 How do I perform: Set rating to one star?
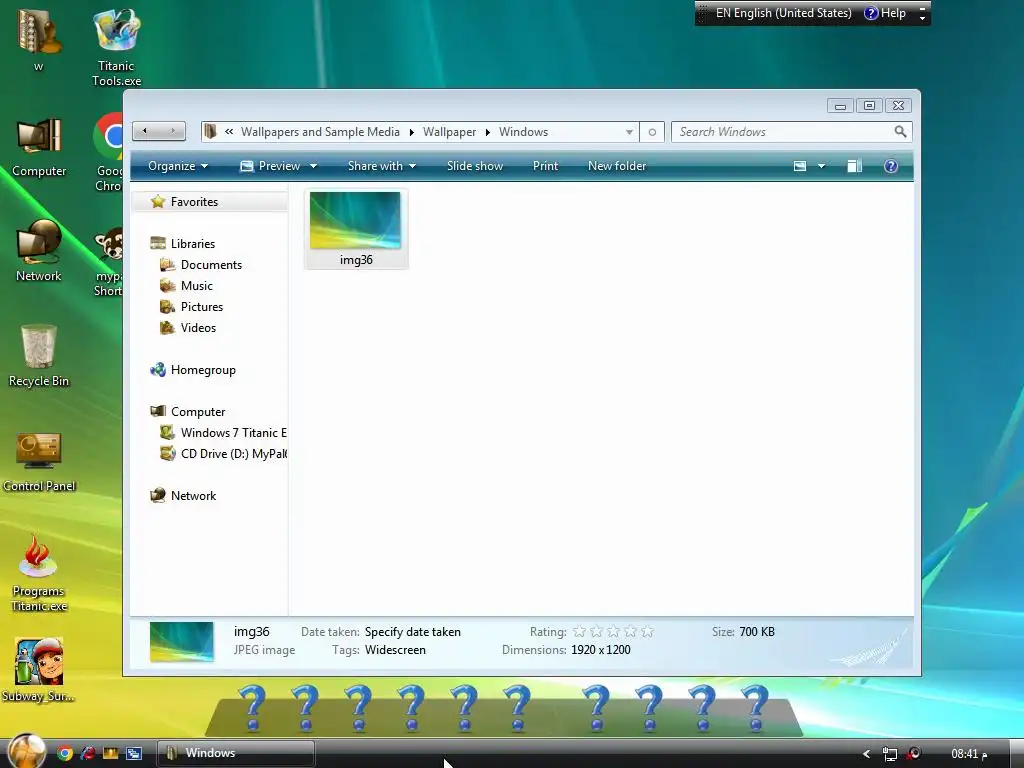579,632
